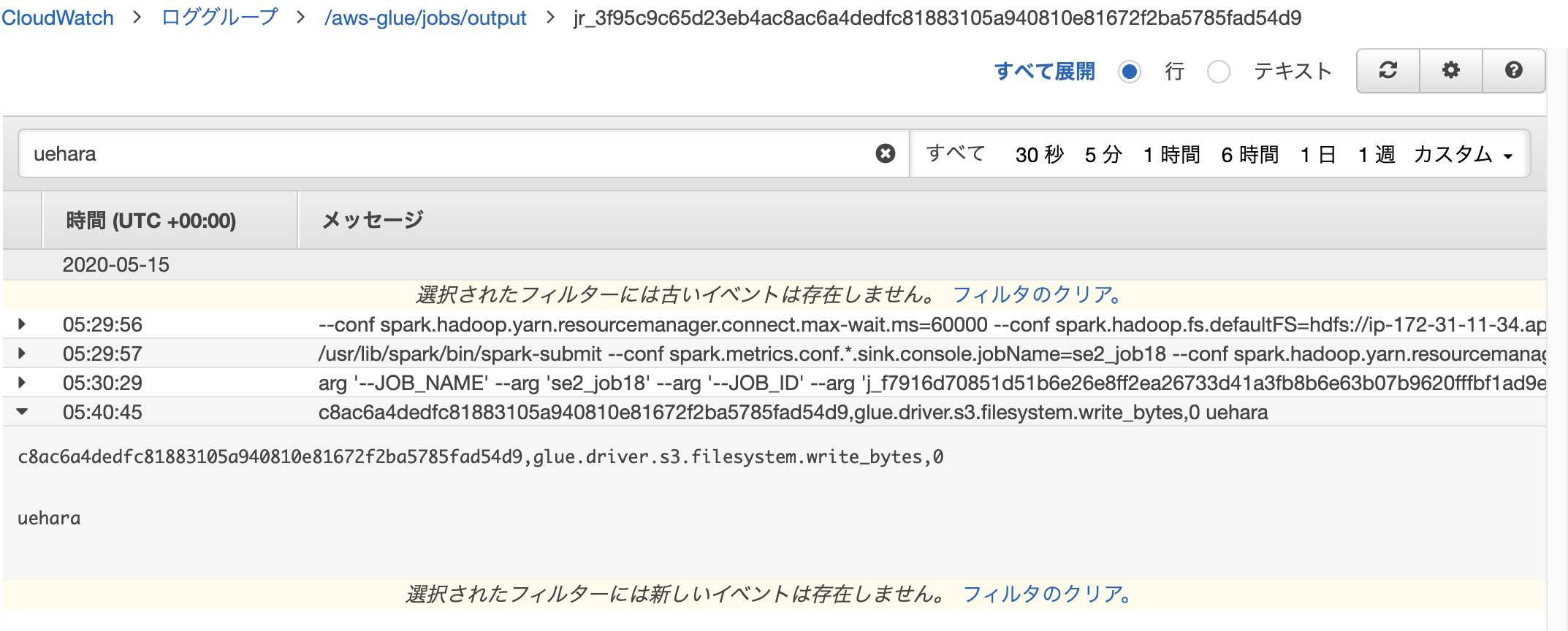Click the すべて展開 expand all link
The height and width of the screenshot is (631, 1568).
[1044, 72]
